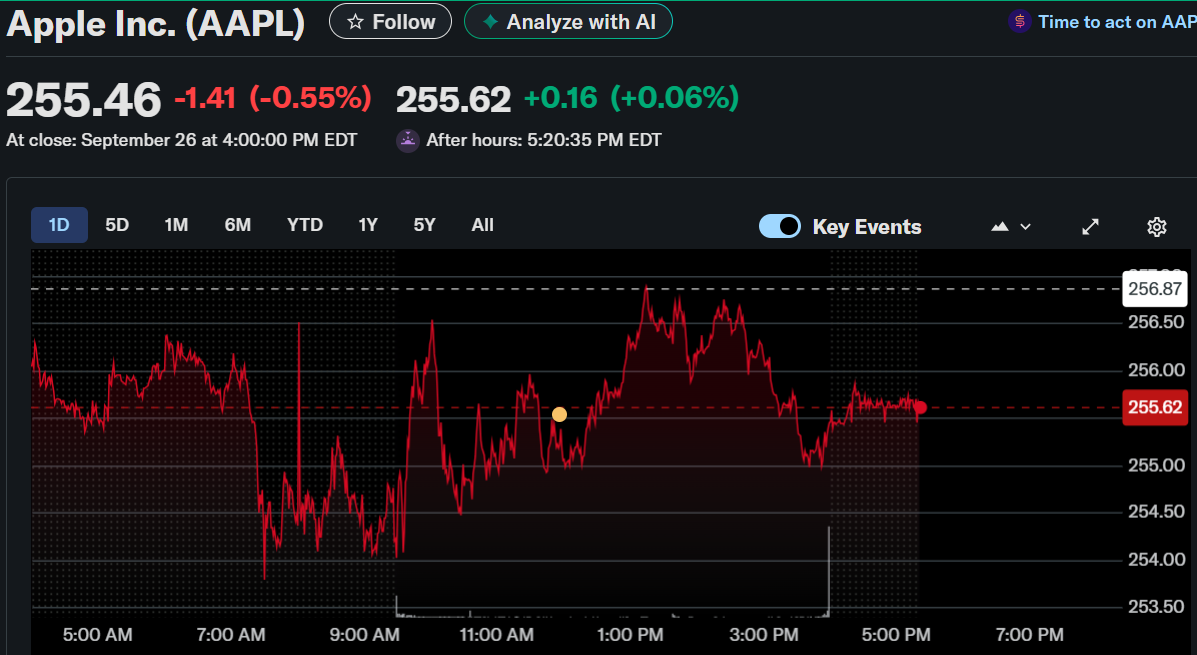This screenshot has height=655, width=1197.
Task: Click the 9:00 AM time axis label
Action: (364, 635)
